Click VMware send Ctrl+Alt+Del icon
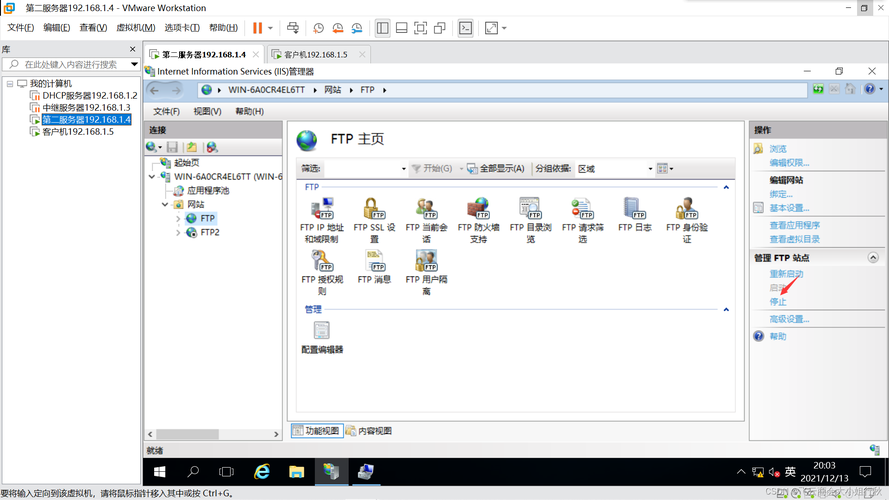The image size is (889, 500). (293, 28)
